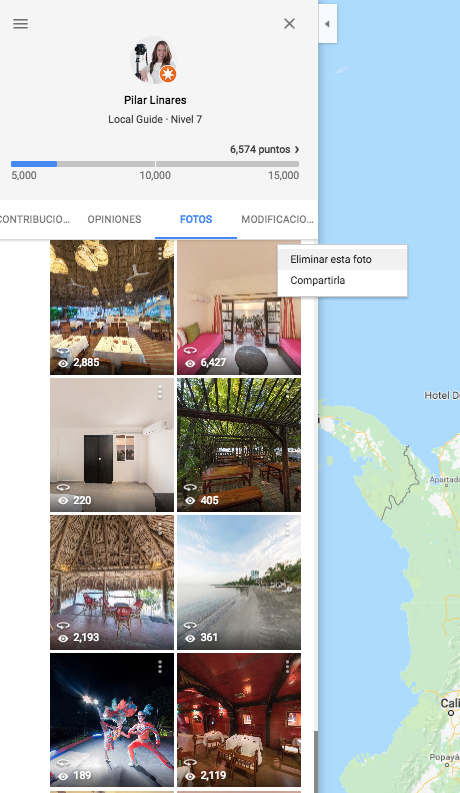Click Pilar Linares profile avatar
Image resolution: width=460 pixels, height=793 pixels.
coord(154,61)
